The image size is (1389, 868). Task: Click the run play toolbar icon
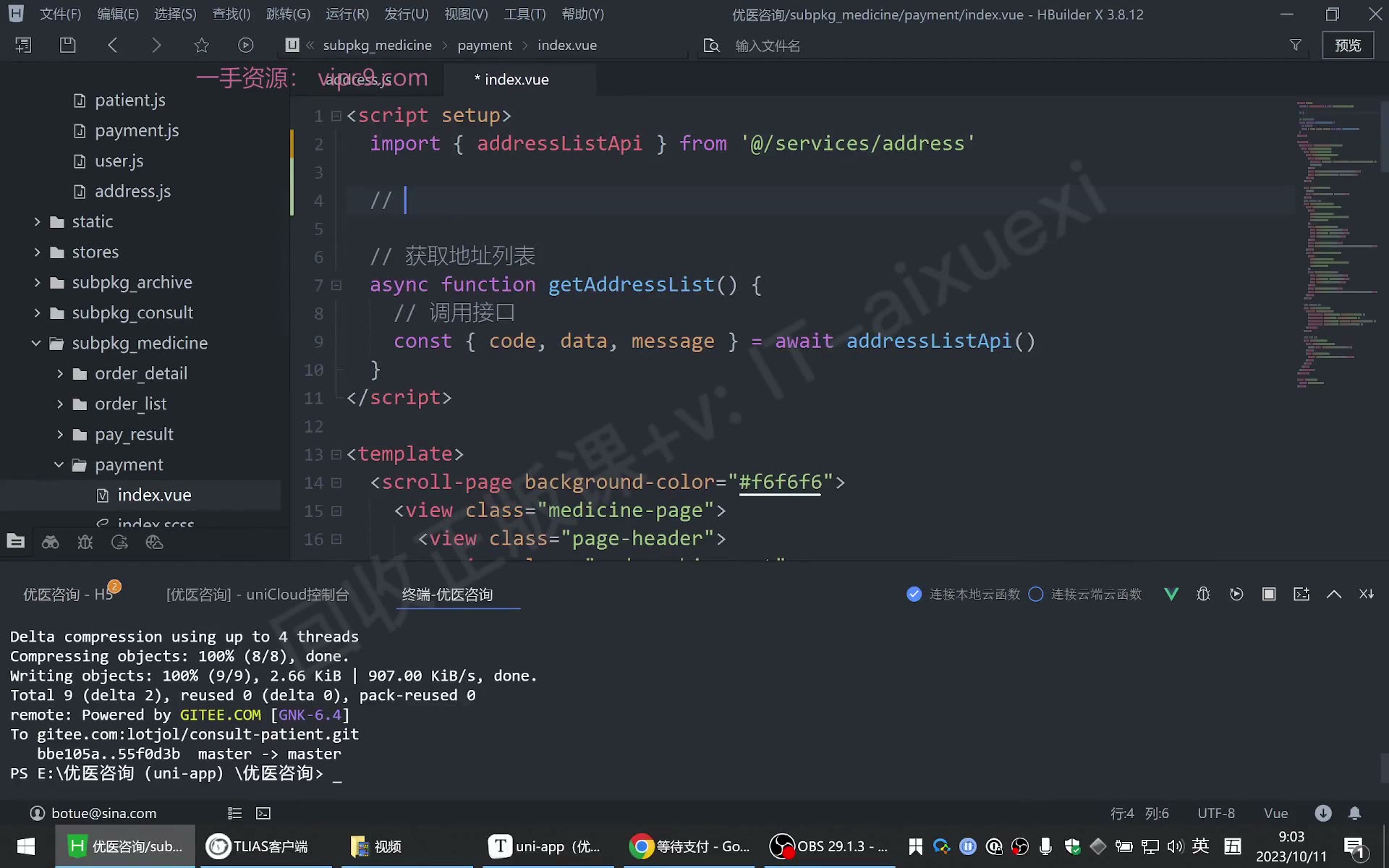point(246,45)
